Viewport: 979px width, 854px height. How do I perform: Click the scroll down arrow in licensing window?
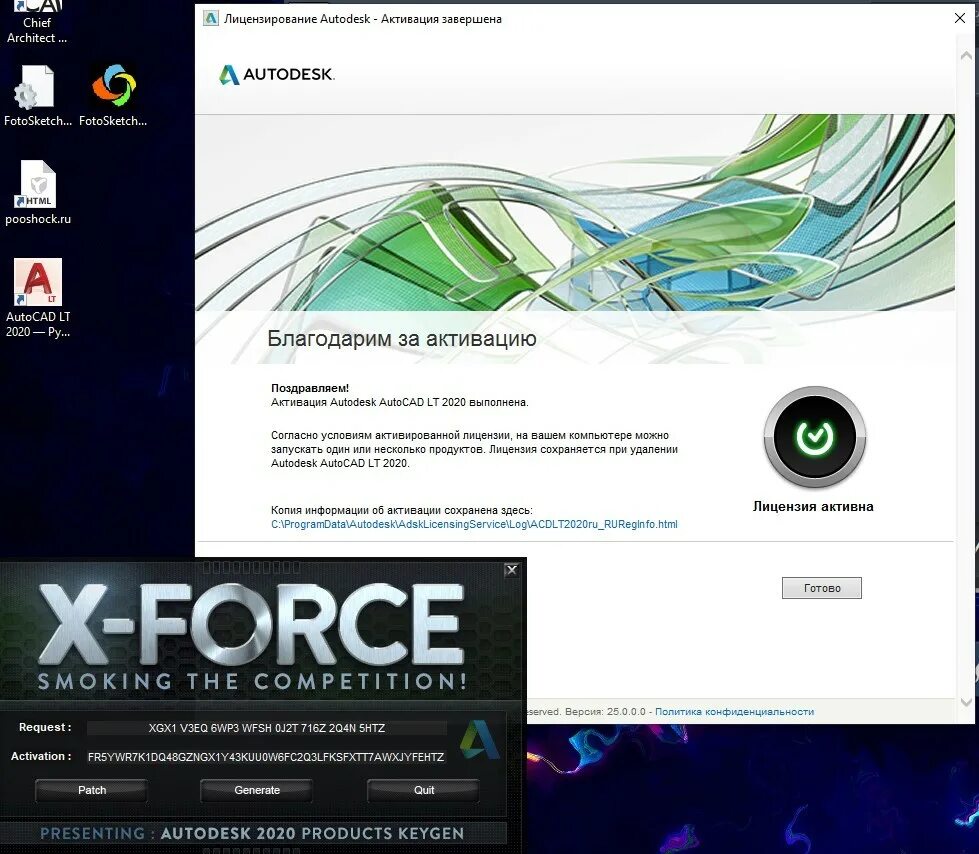966,702
